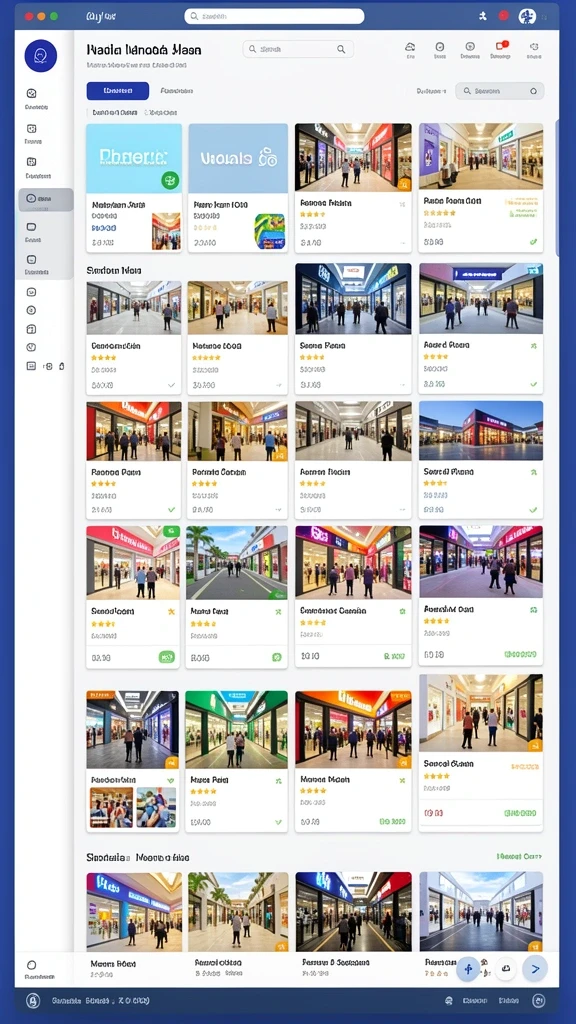Screen dimensions: 576x1024
Task: Click the floating blue plus button
Action: [x=468, y=968]
